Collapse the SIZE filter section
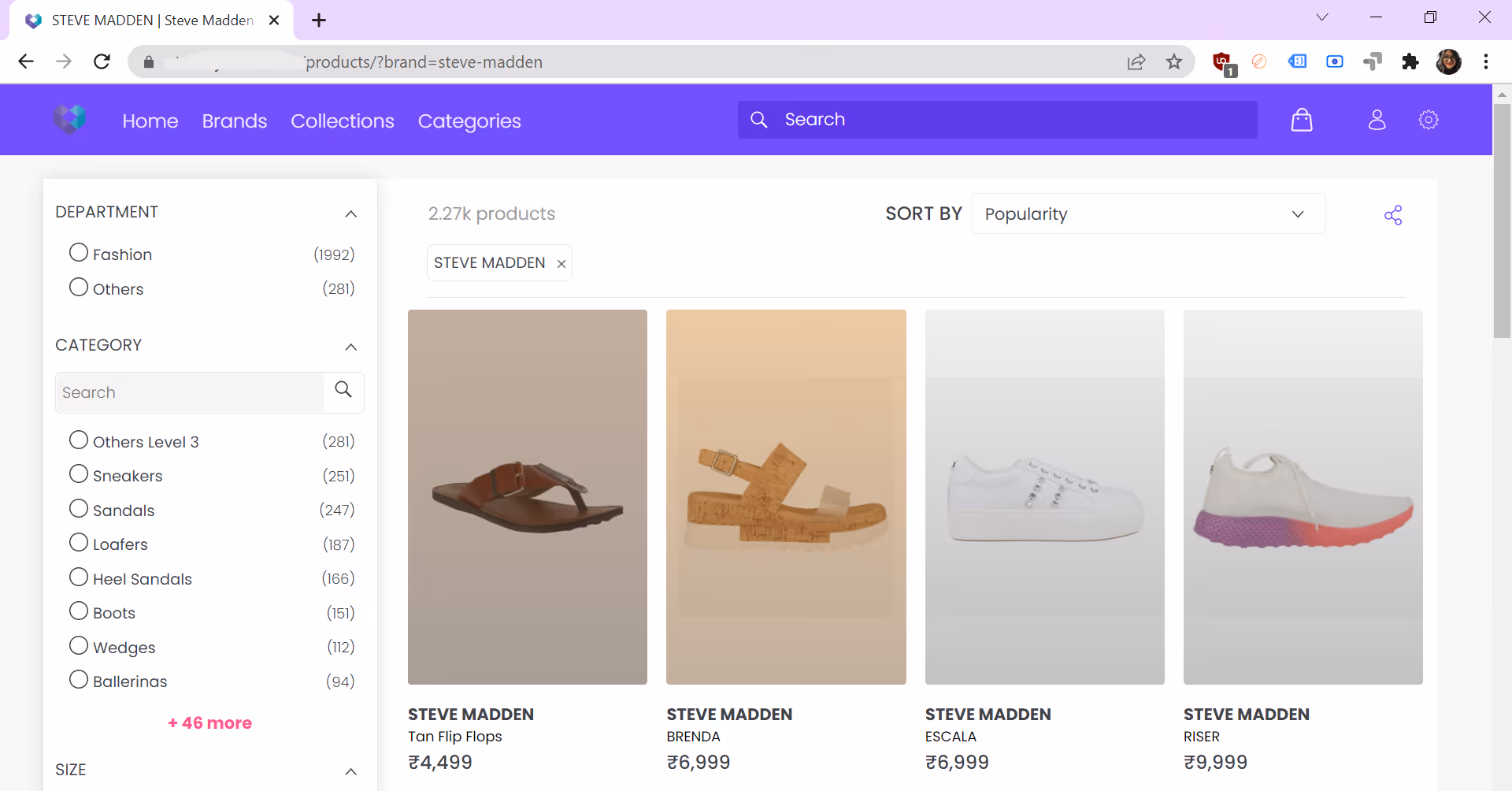The width and height of the screenshot is (1512, 791). [351, 771]
